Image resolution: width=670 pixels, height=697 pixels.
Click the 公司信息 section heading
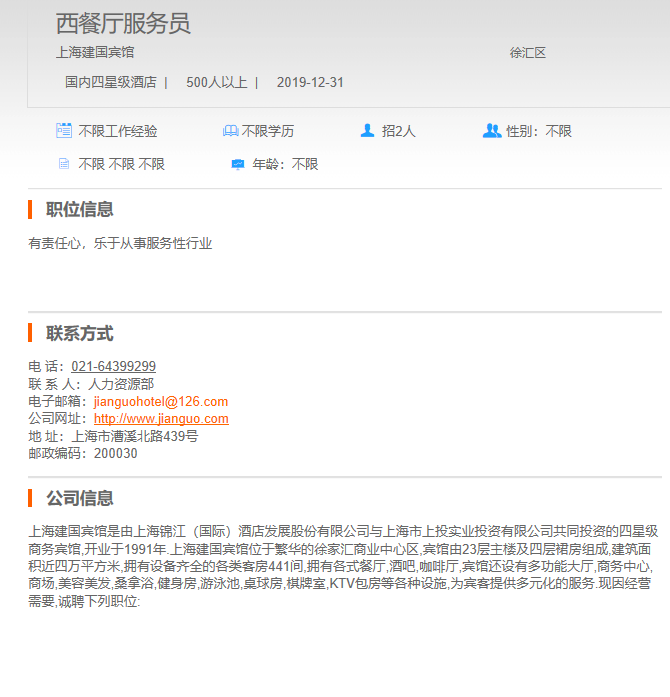79,499
